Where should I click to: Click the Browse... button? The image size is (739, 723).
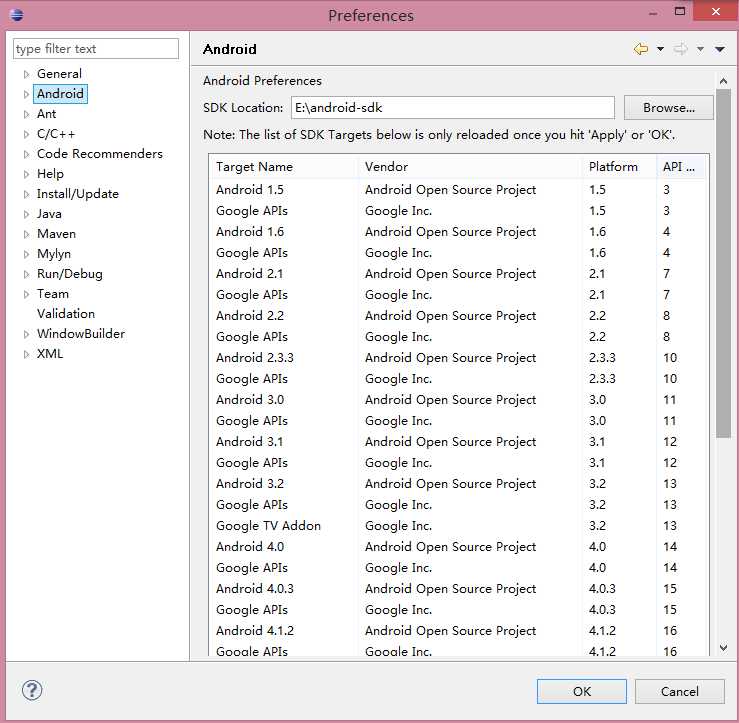click(669, 107)
